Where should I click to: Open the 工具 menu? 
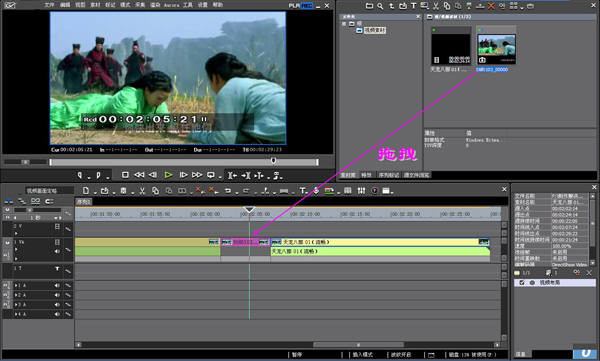[x=188, y=5]
